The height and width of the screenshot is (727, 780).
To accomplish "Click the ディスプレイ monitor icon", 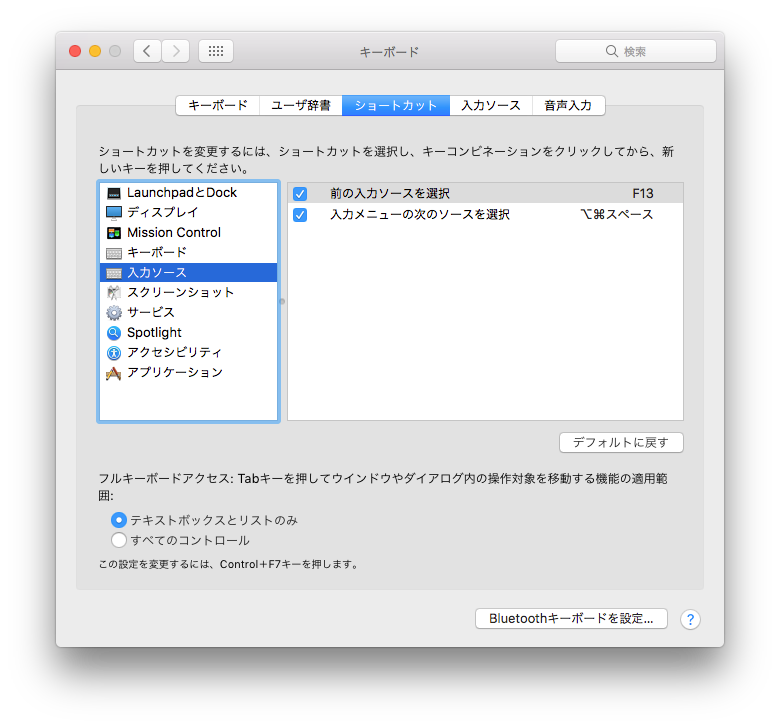I will (114, 213).
